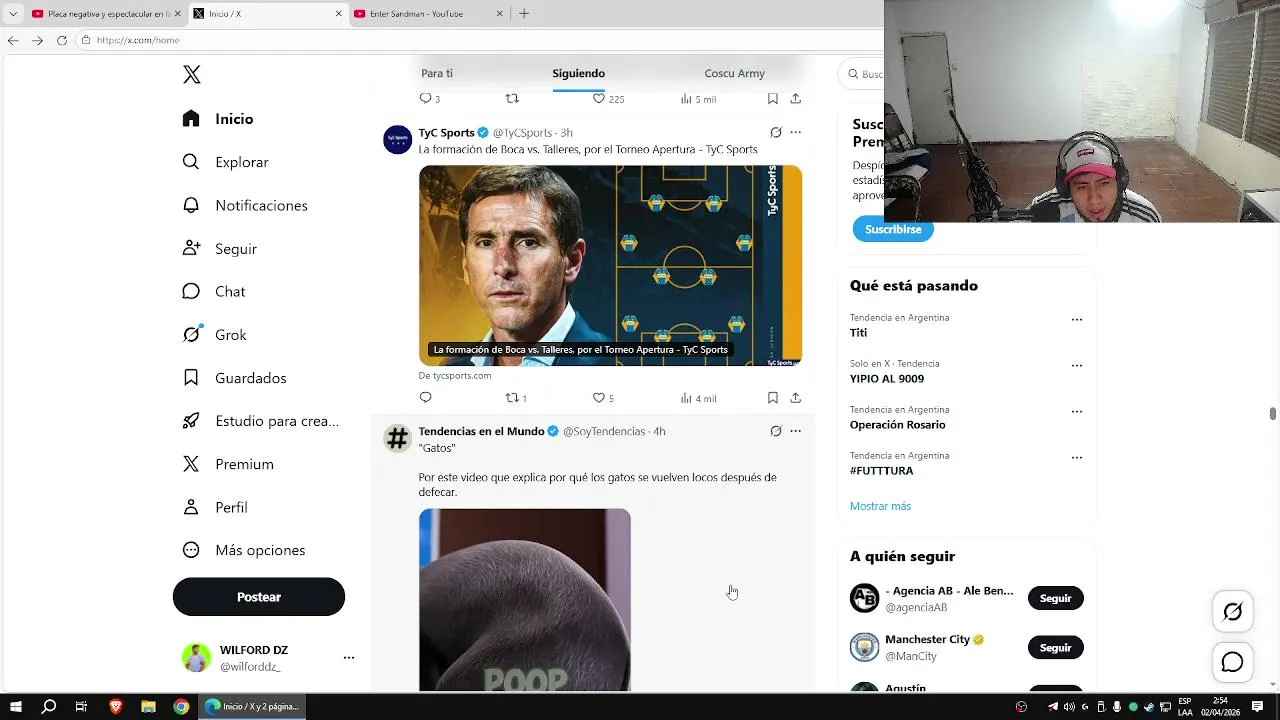Open Inicio home in sidebar

[x=218, y=119]
